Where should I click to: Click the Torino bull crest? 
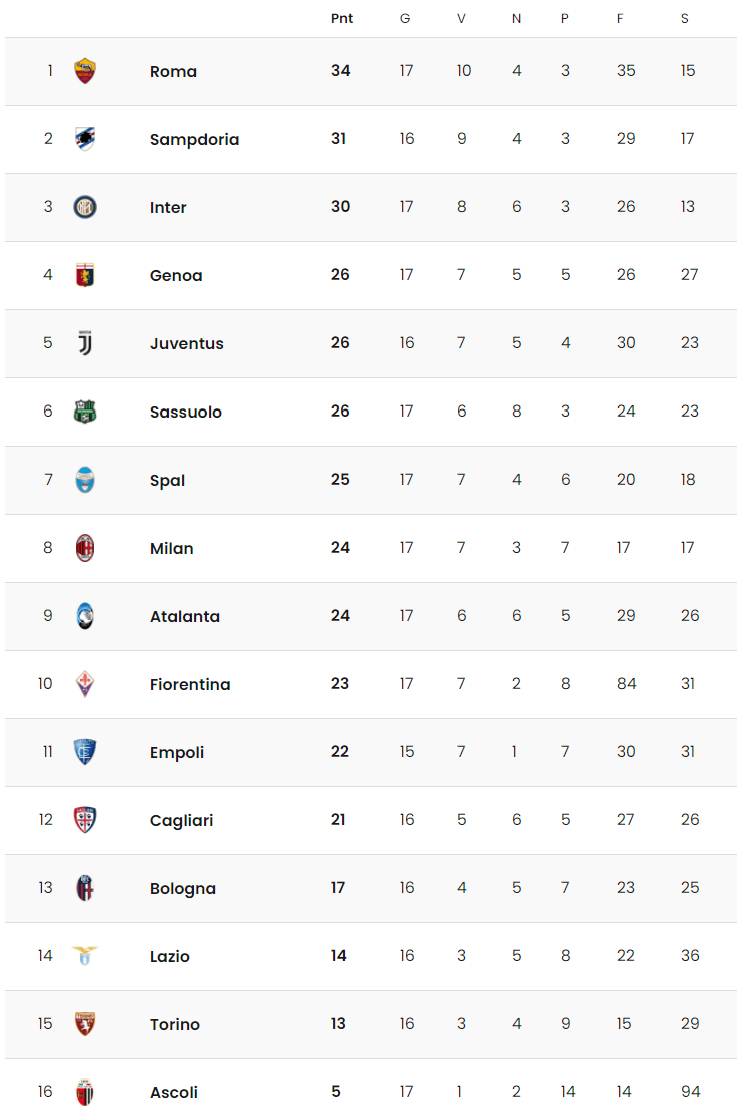point(85,1023)
